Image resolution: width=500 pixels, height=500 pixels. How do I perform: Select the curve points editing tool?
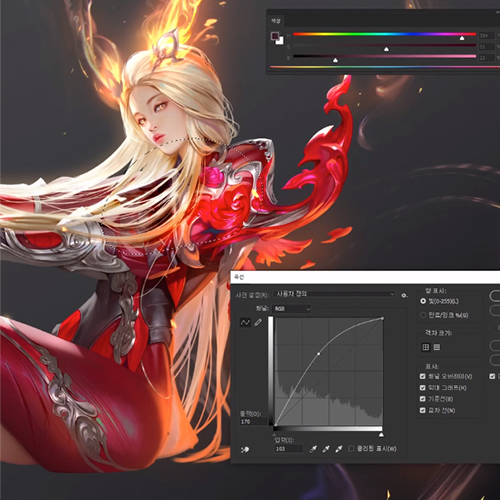[245, 322]
